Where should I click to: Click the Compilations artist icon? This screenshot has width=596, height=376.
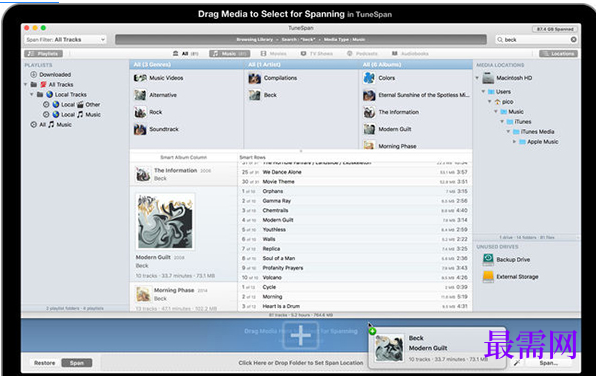tap(254, 78)
